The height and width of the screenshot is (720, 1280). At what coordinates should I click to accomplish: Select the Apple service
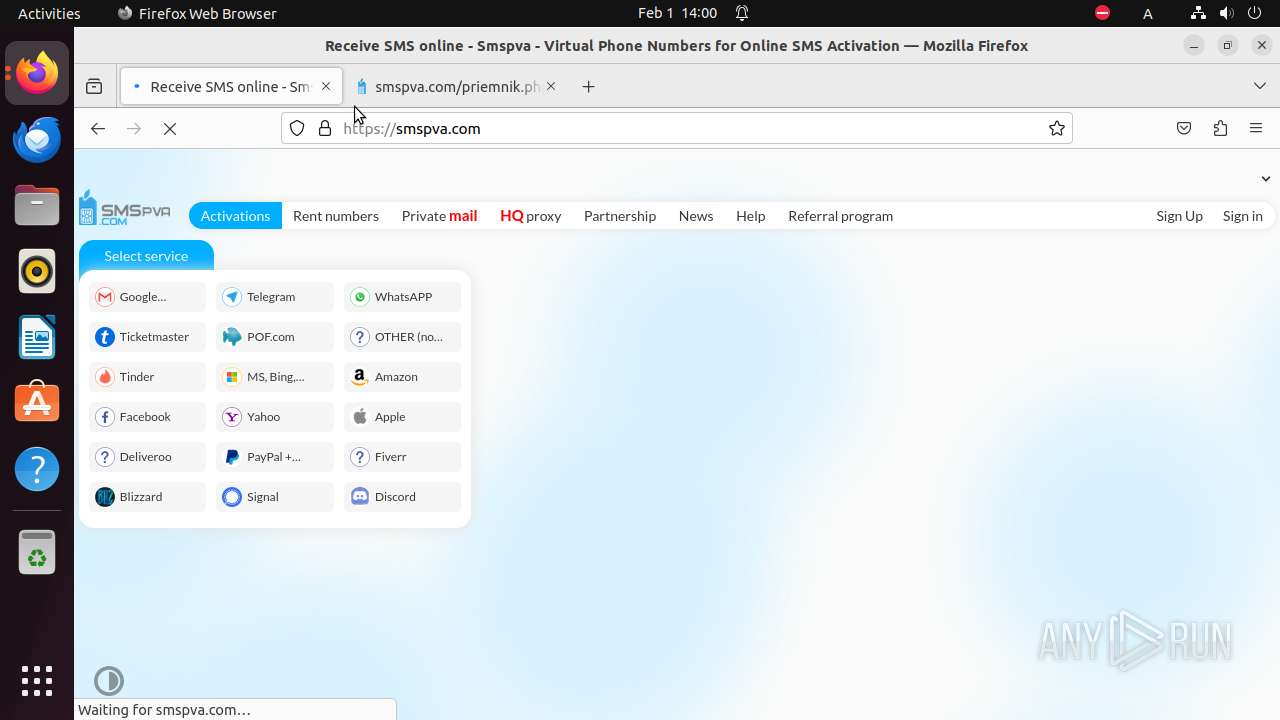(x=403, y=417)
